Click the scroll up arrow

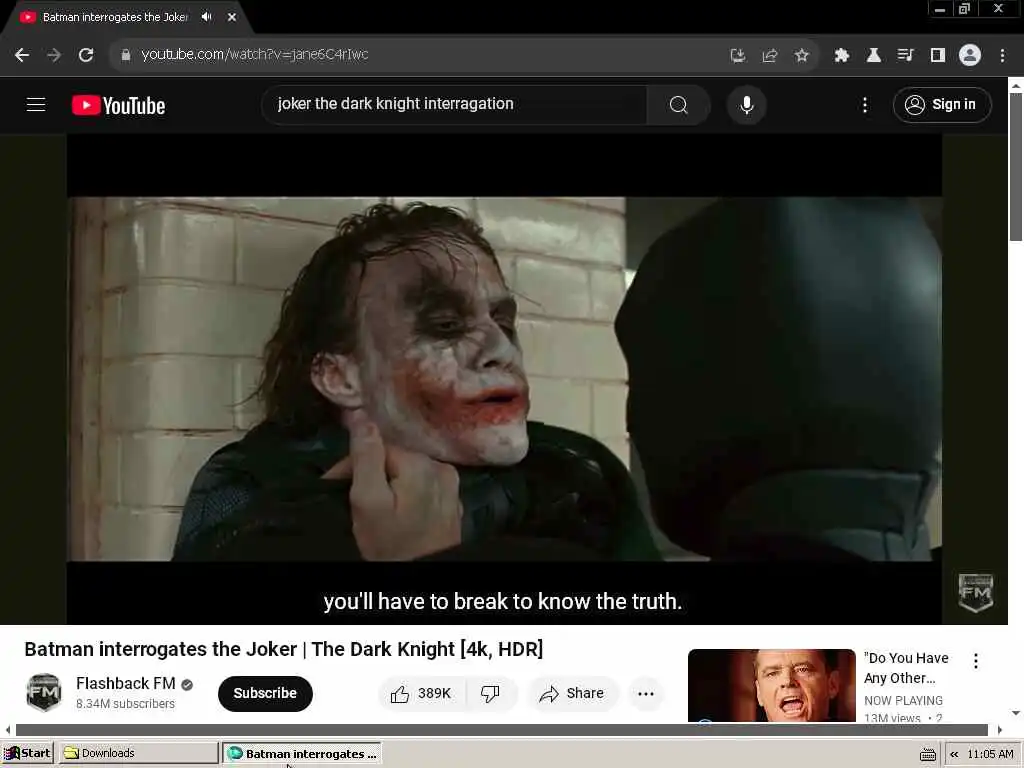(1016, 85)
